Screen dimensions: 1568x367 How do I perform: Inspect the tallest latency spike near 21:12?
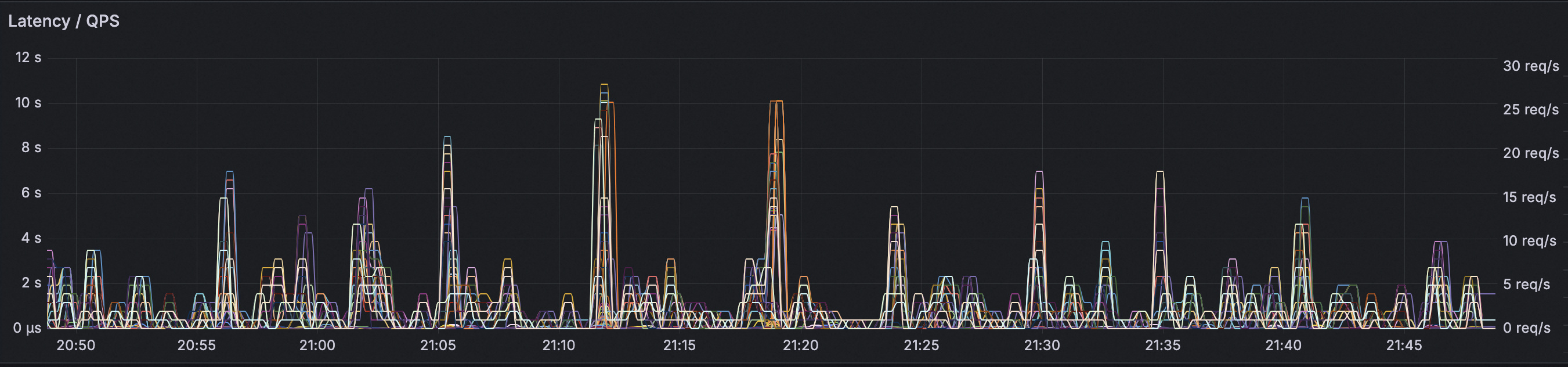[604, 85]
